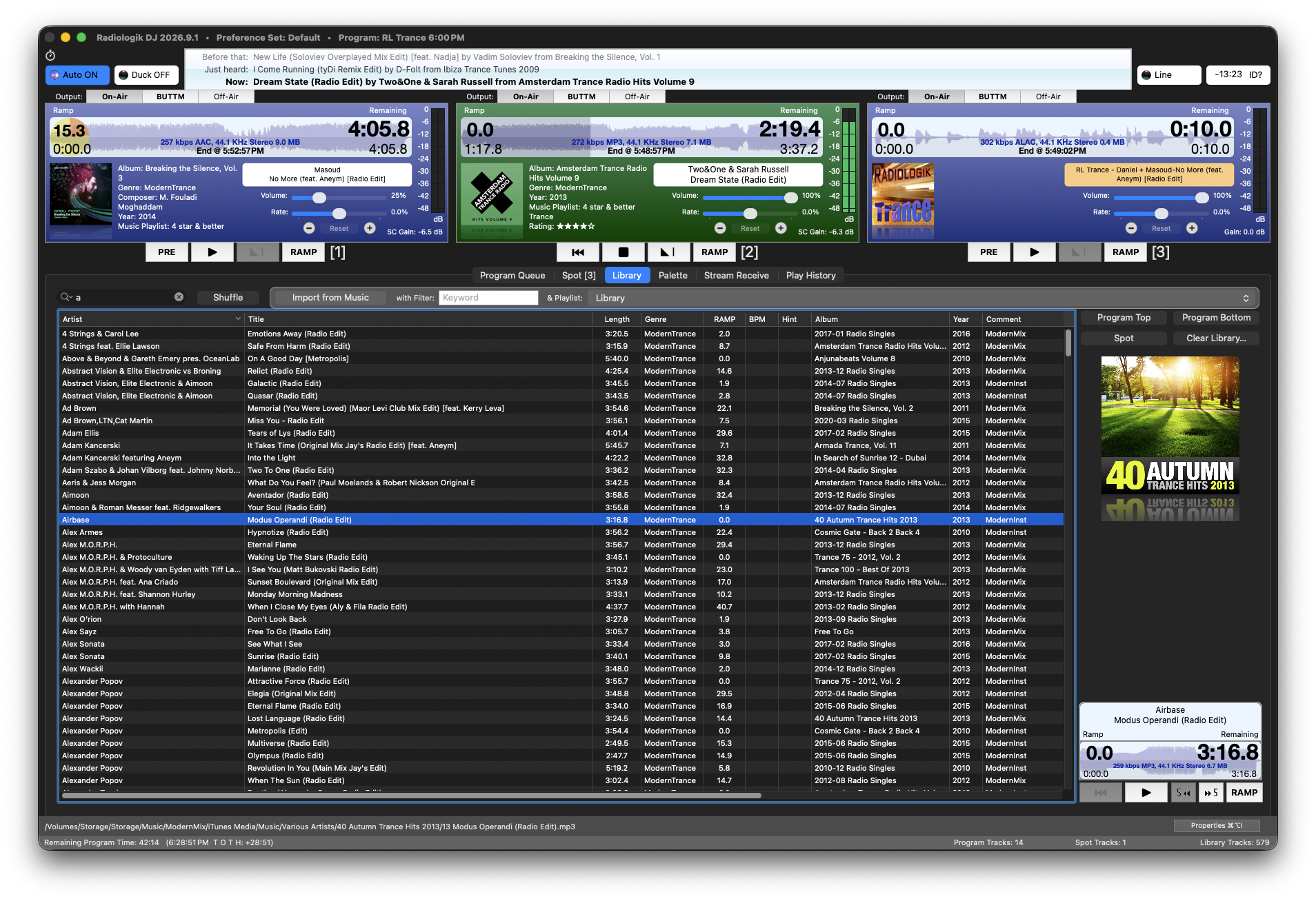Image resolution: width=1316 pixels, height=901 pixels.
Task: Click Program Bottom button
Action: [x=1216, y=318]
